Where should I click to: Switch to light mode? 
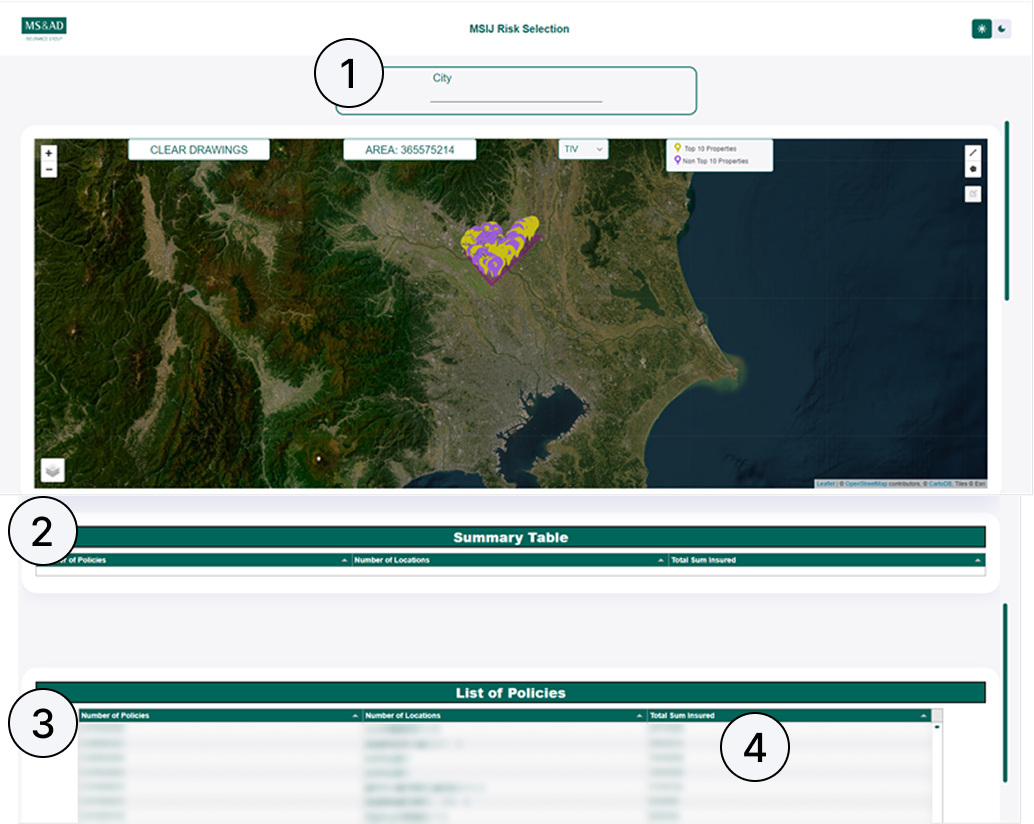[981, 29]
